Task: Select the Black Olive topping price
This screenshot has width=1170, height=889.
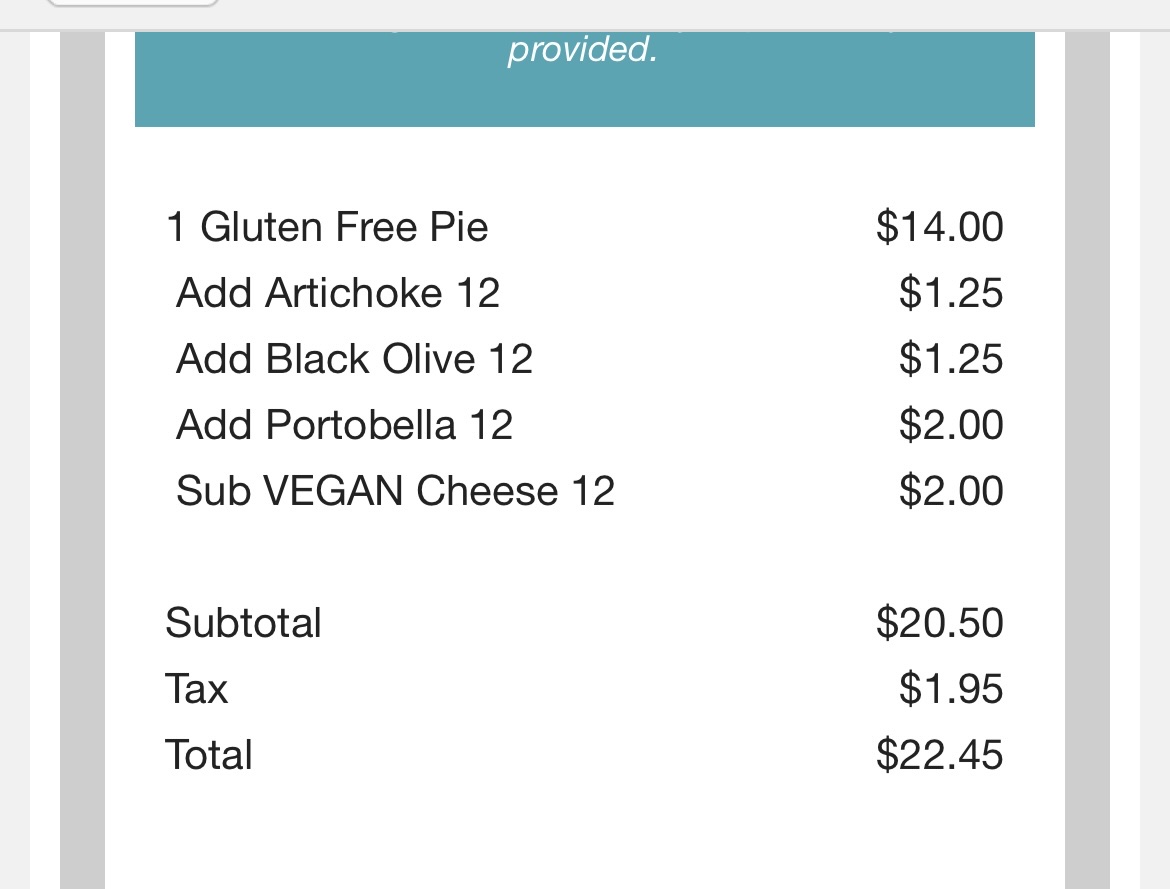Action: tap(950, 359)
